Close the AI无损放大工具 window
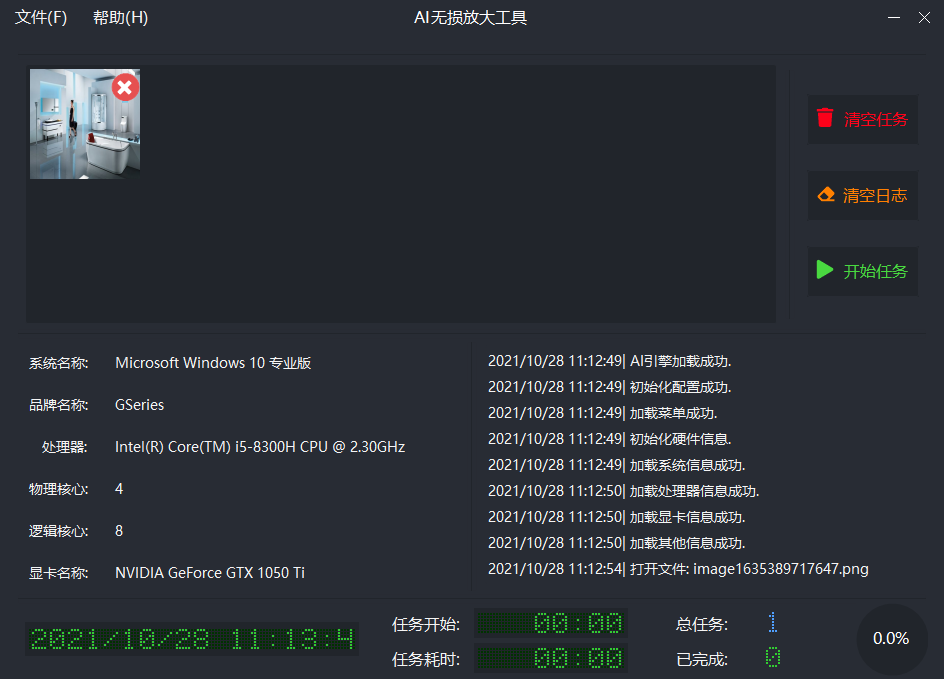This screenshot has height=679, width=944. click(x=924, y=17)
